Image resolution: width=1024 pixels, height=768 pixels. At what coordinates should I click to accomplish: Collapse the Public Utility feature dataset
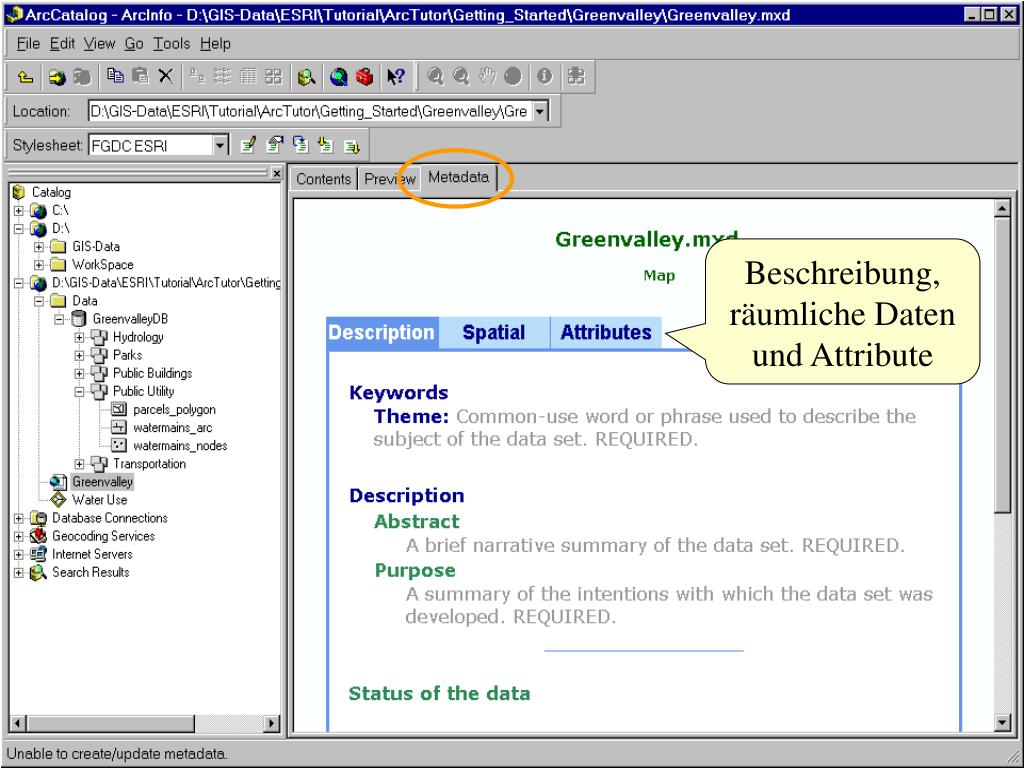pyautogui.click(x=79, y=392)
